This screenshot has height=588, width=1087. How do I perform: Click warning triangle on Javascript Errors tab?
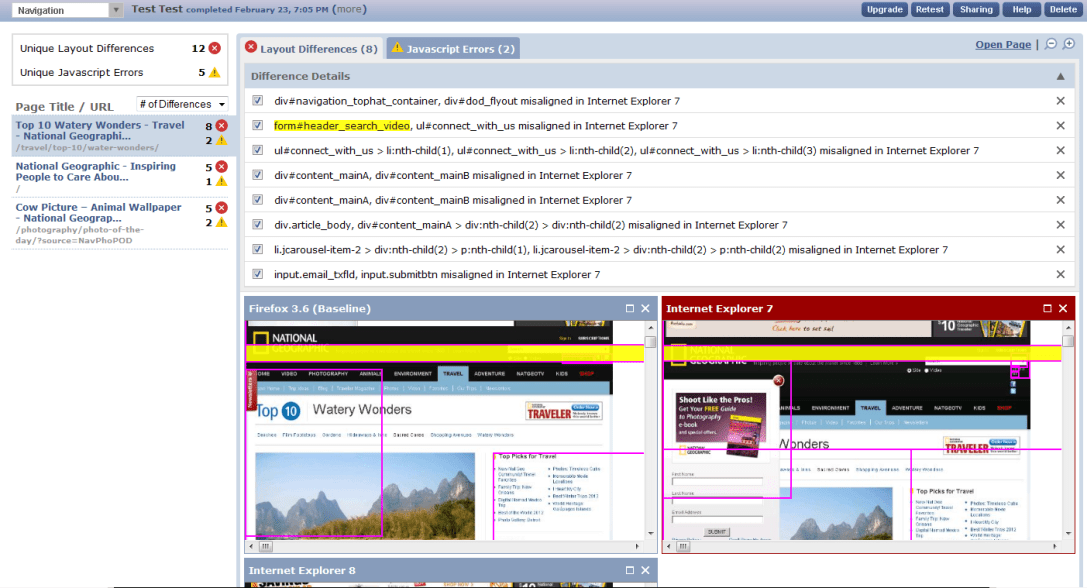pos(397,47)
